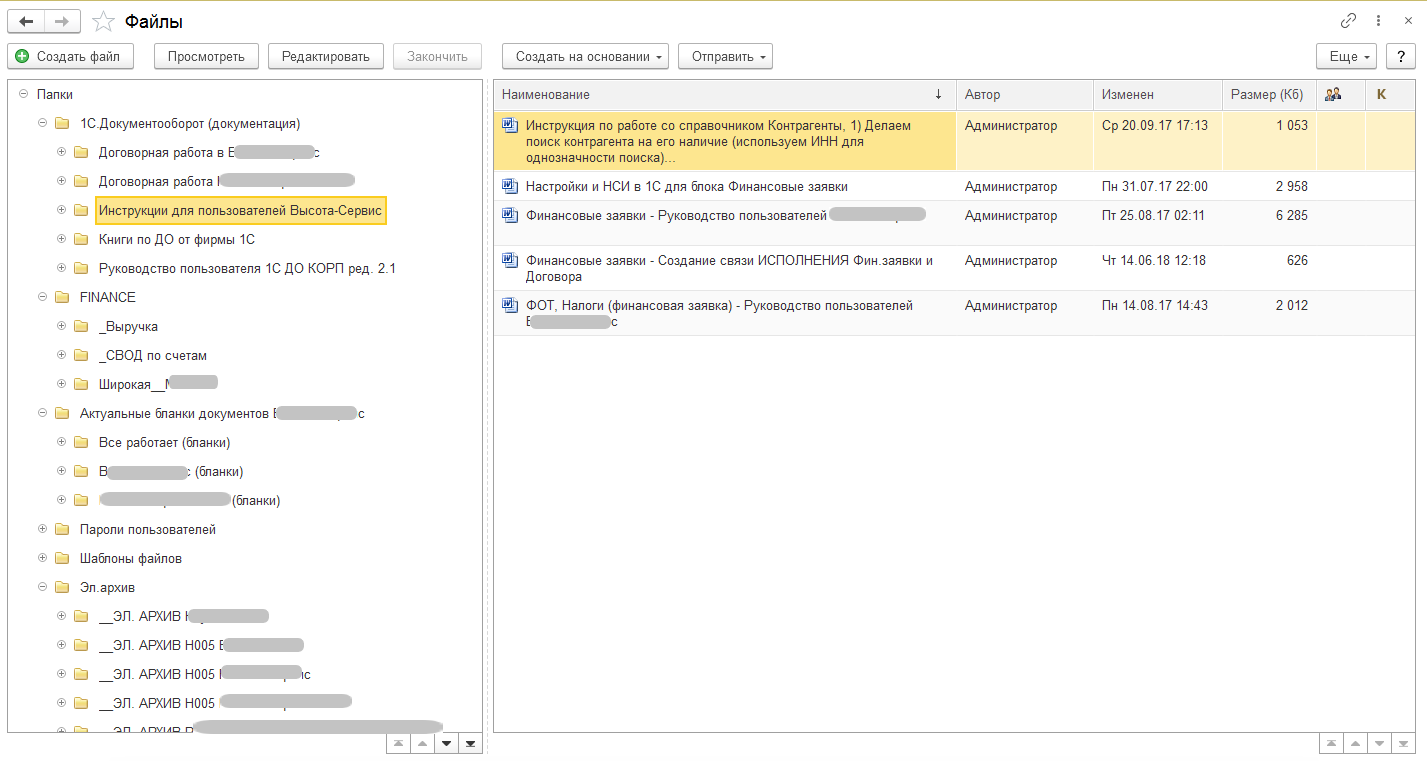Collapse the Эл.архив folder

42,588
